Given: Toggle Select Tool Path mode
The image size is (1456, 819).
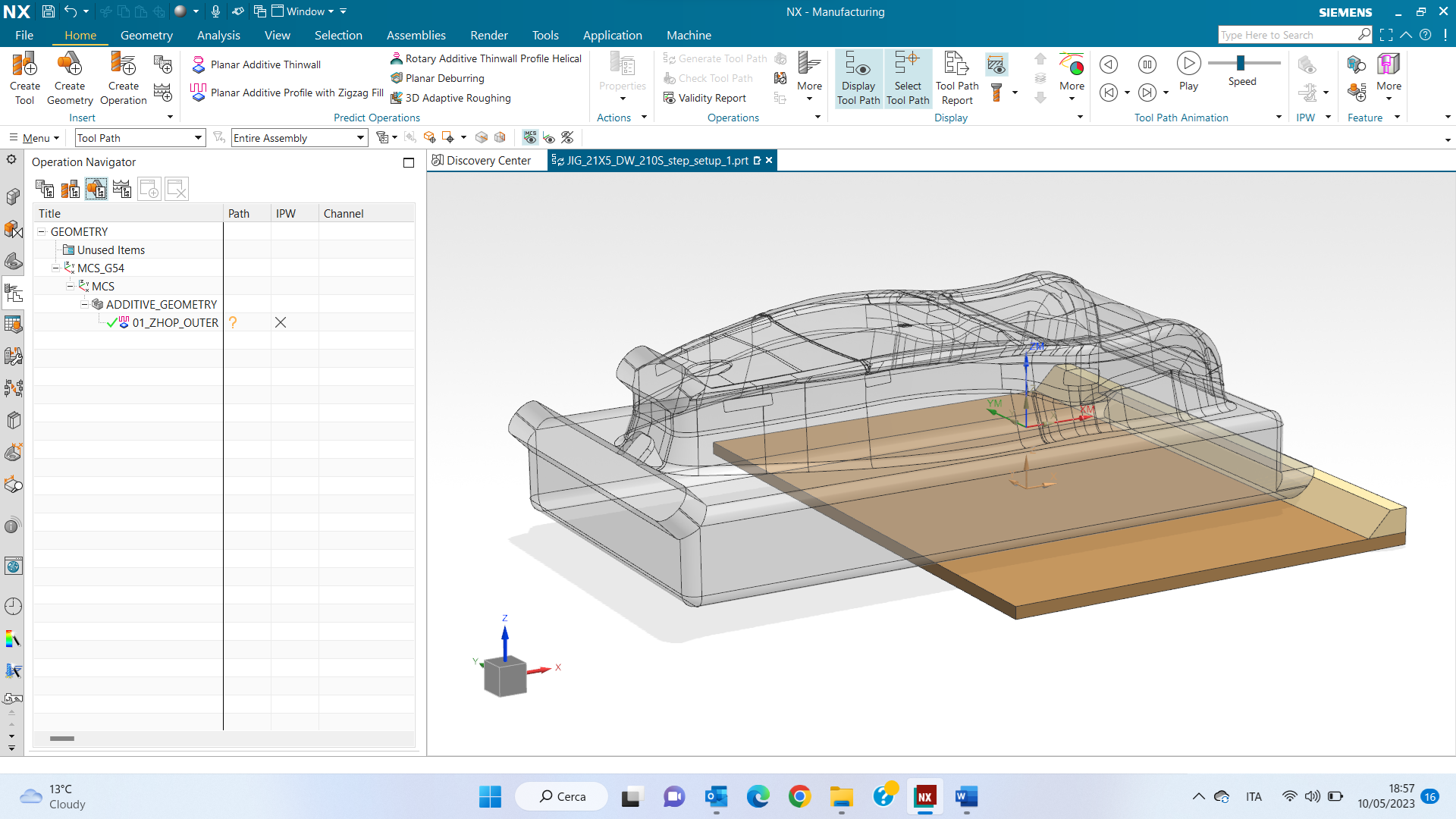Looking at the screenshot, I should (x=908, y=78).
